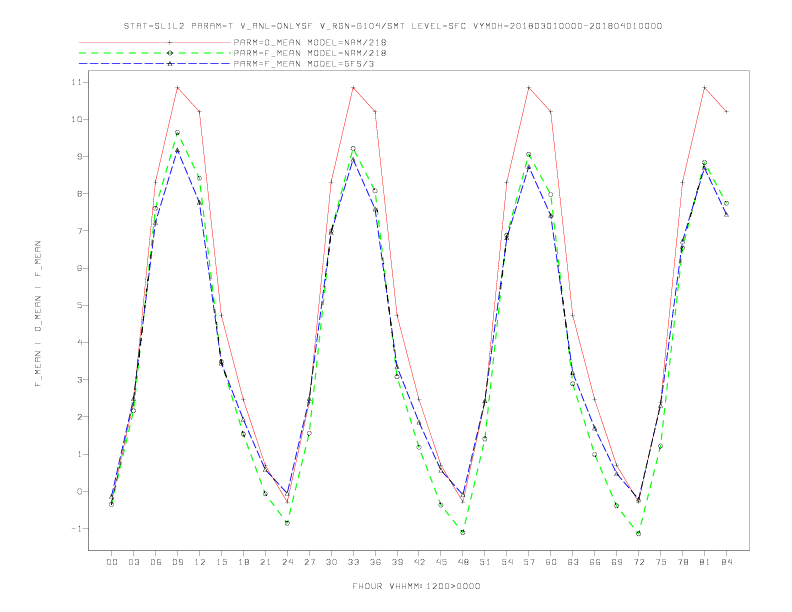Click x-axis forecast hour label 60

[x=551, y=562]
